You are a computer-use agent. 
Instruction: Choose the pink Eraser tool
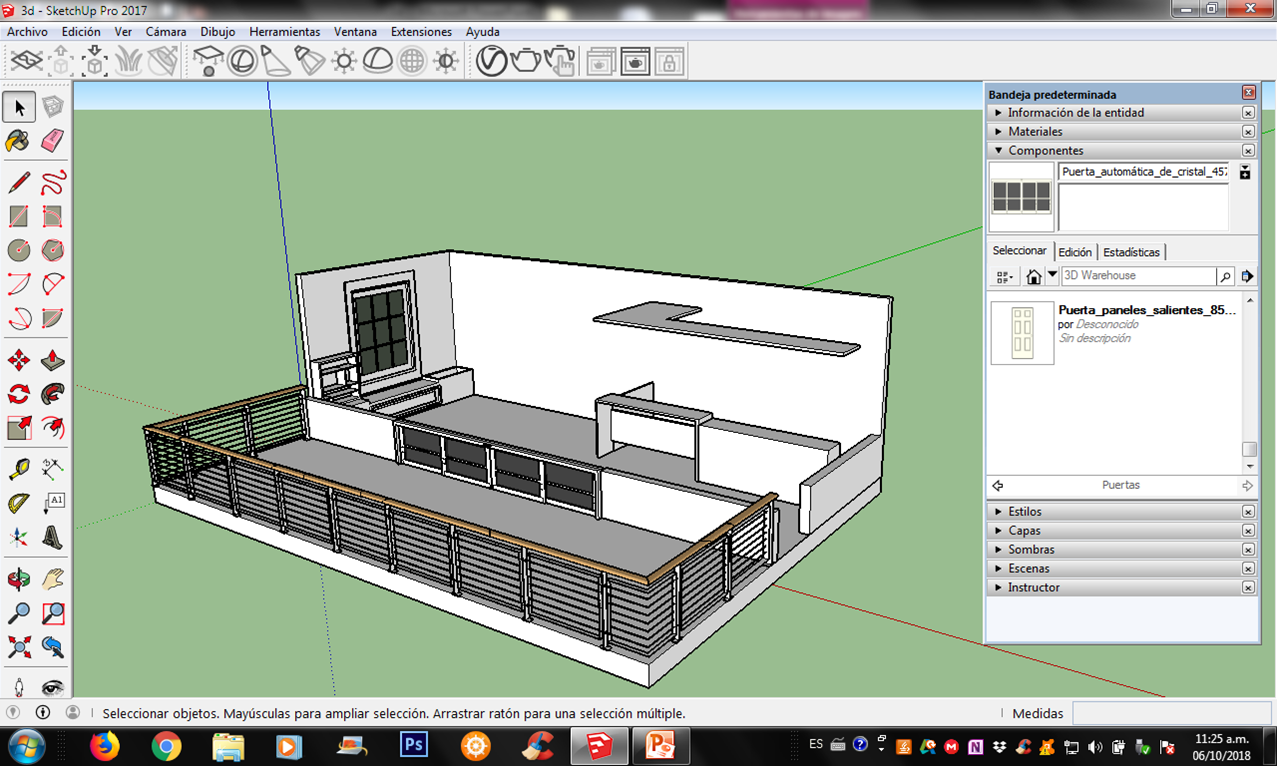[x=53, y=141]
